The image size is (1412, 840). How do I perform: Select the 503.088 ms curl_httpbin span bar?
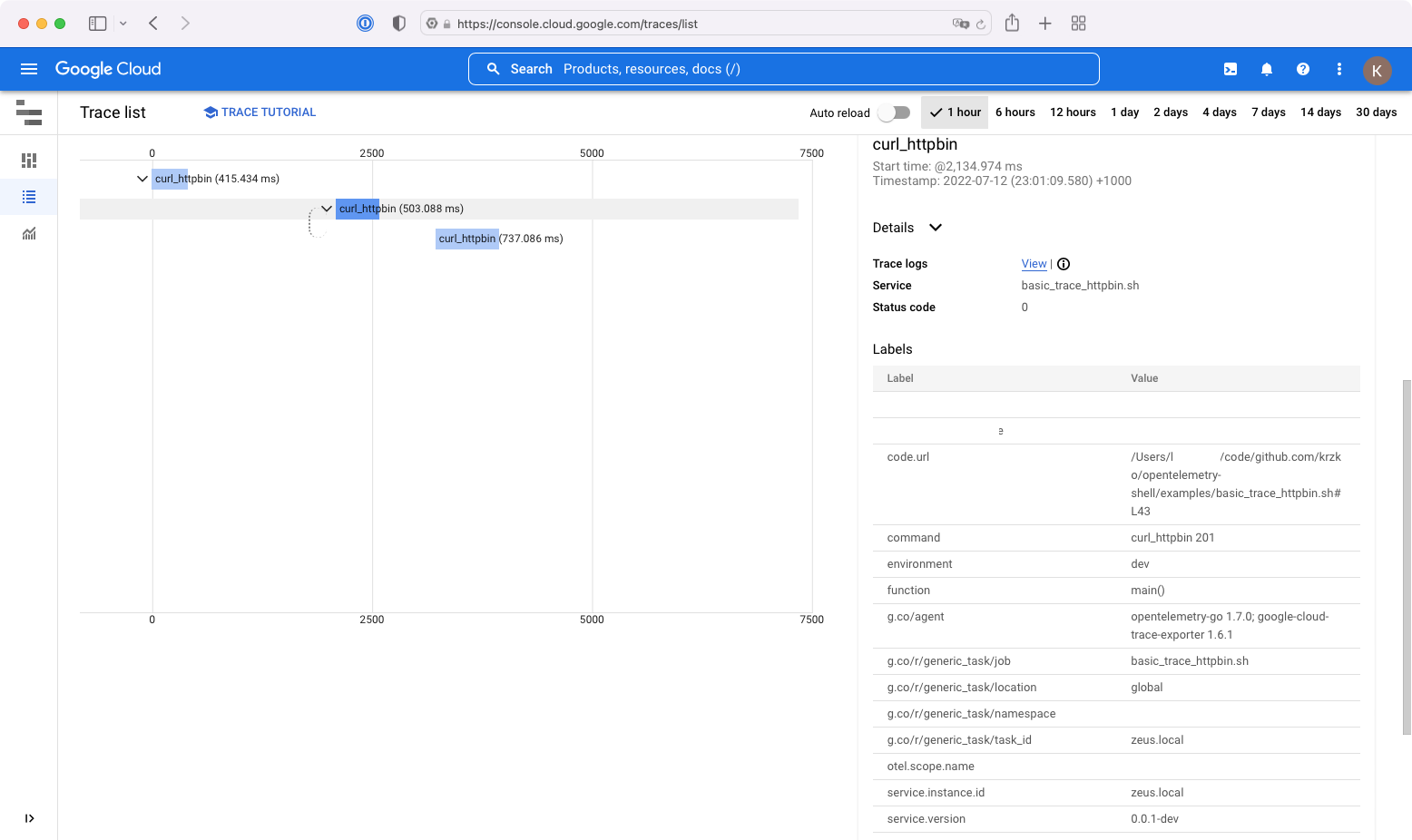tap(358, 209)
